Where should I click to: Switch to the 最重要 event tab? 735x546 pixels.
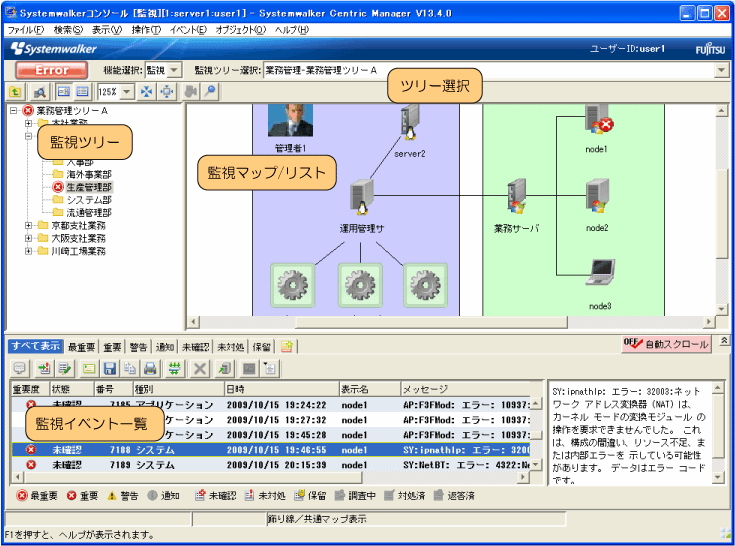[81, 347]
